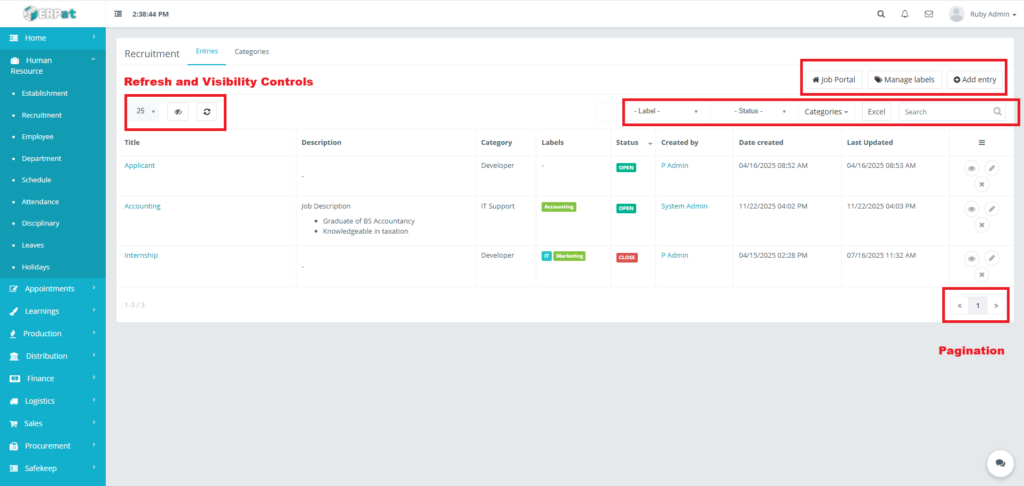
Task: Open Recruitment in the sidebar menu
Action: tap(42, 115)
